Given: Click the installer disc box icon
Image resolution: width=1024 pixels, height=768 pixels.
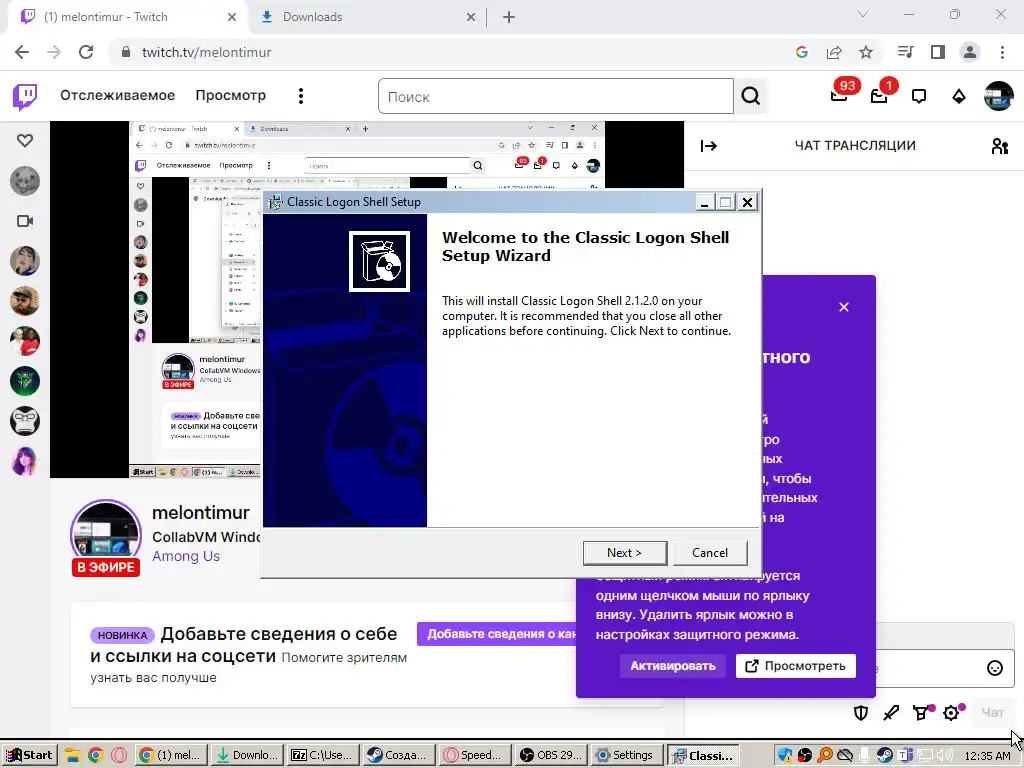Looking at the screenshot, I should tap(379, 261).
